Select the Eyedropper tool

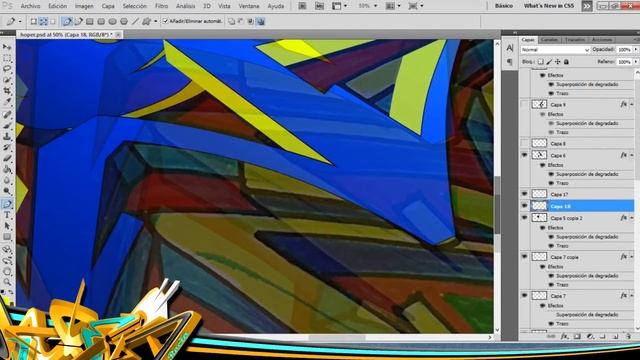click(7, 101)
